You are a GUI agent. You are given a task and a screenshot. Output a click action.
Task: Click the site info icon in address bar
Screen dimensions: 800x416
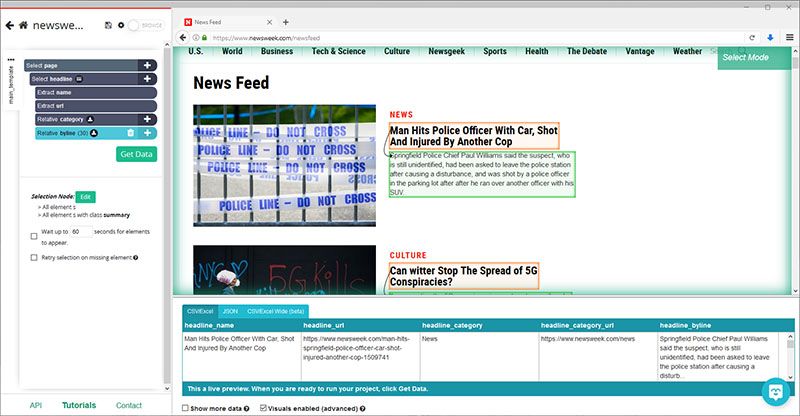click(x=196, y=38)
